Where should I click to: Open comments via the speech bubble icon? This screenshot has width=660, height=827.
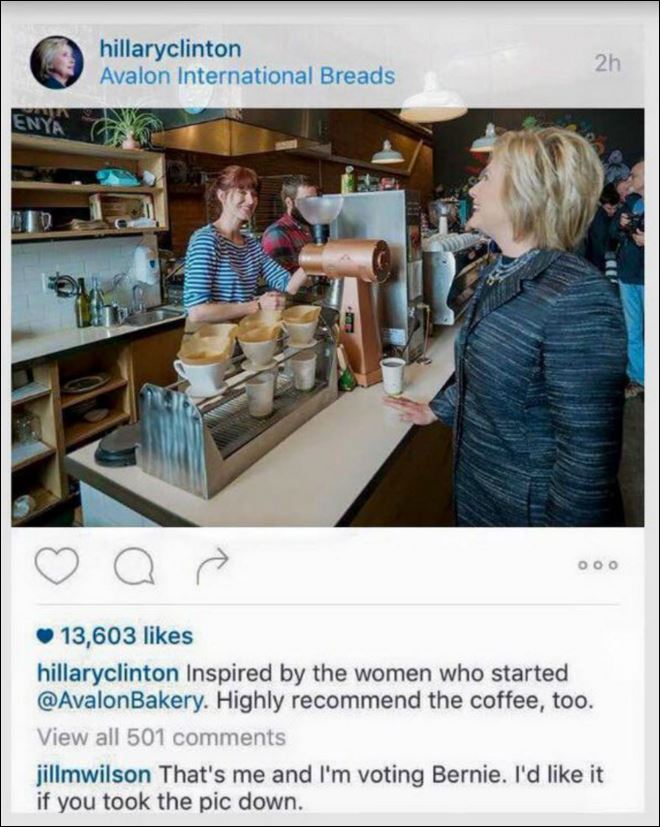pyautogui.click(x=134, y=565)
